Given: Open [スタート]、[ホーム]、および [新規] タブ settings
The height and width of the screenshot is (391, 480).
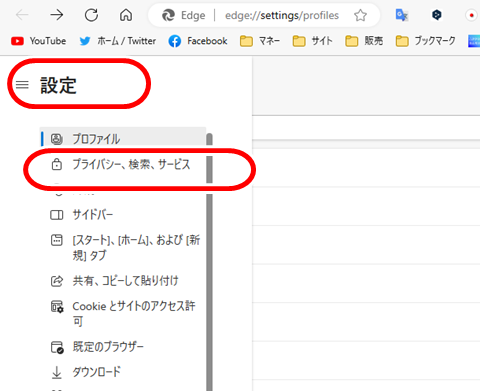Looking at the screenshot, I should (x=123, y=248).
